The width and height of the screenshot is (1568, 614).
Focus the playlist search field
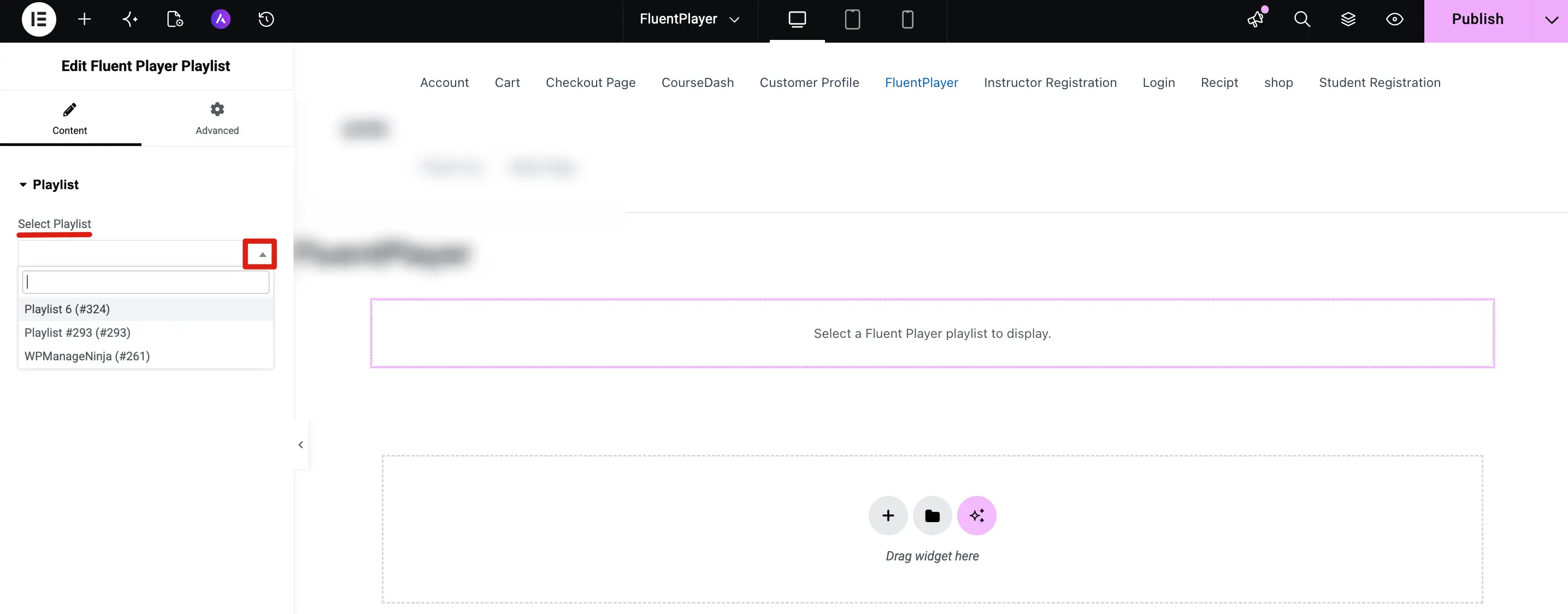click(x=146, y=282)
